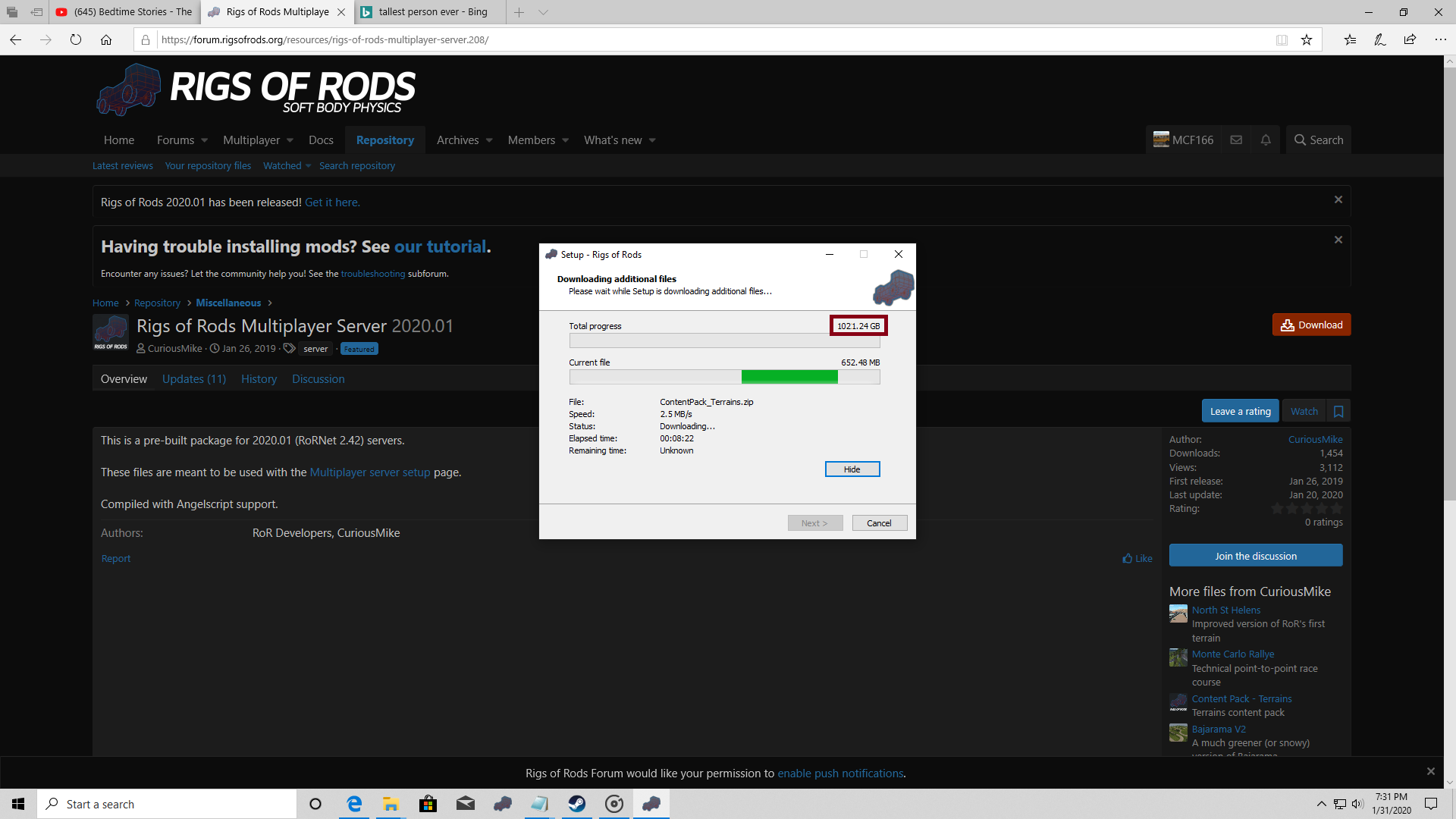Open the troubleshooting subforum link

[373, 274]
